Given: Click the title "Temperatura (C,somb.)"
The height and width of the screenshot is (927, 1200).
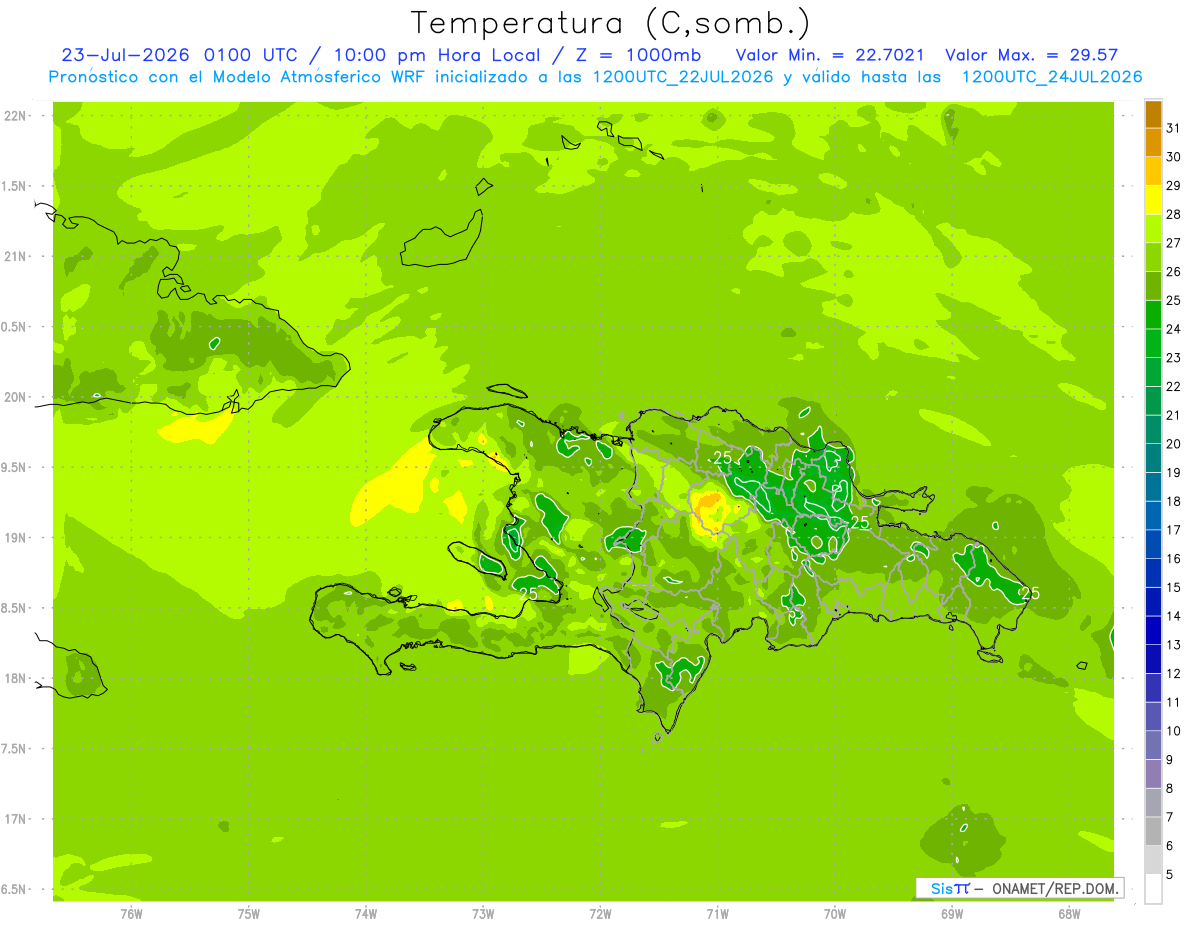Looking at the screenshot, I should [610, 23].
